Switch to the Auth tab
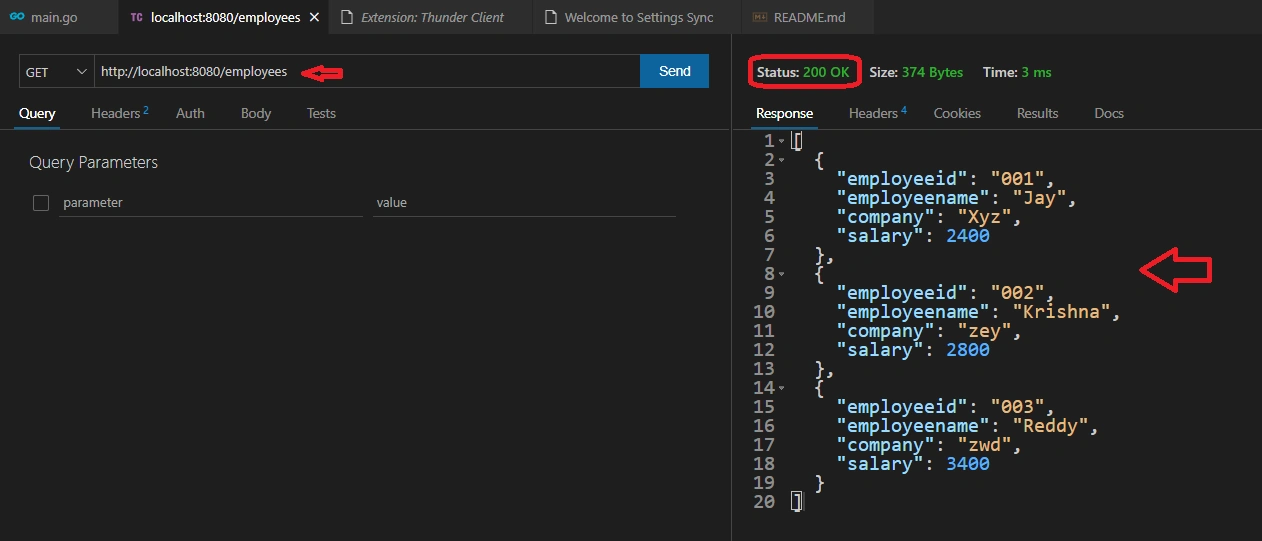The width and height of the screenshot is (1262, 541). point(190,113)
